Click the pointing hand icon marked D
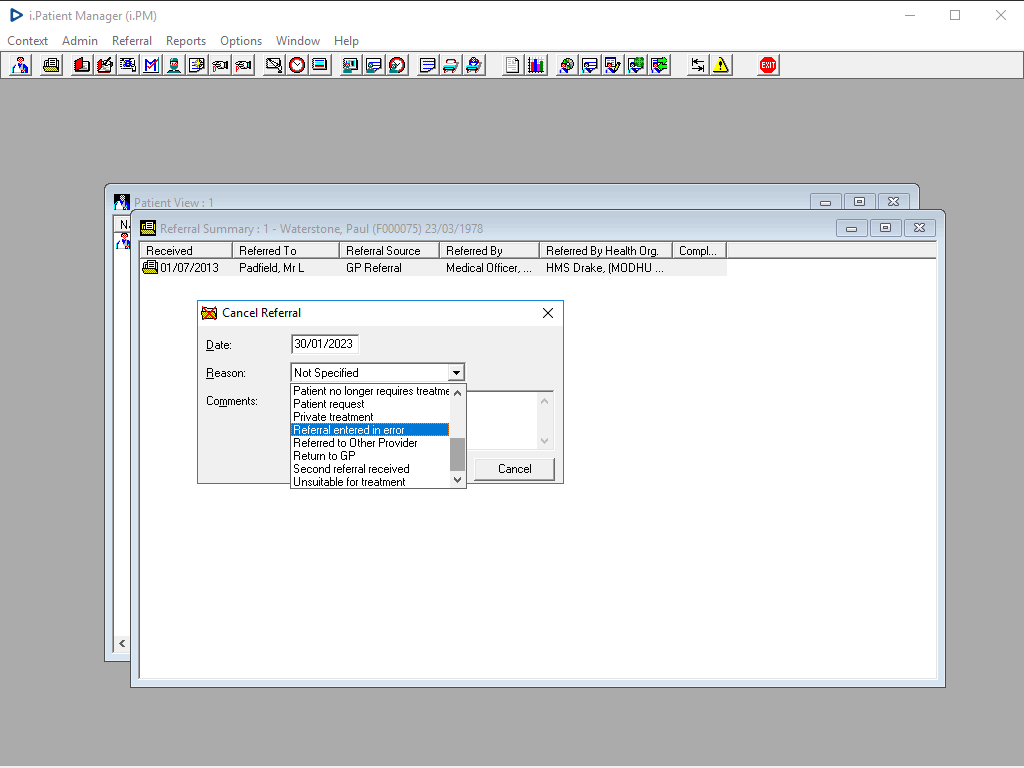 click(220, 65)
